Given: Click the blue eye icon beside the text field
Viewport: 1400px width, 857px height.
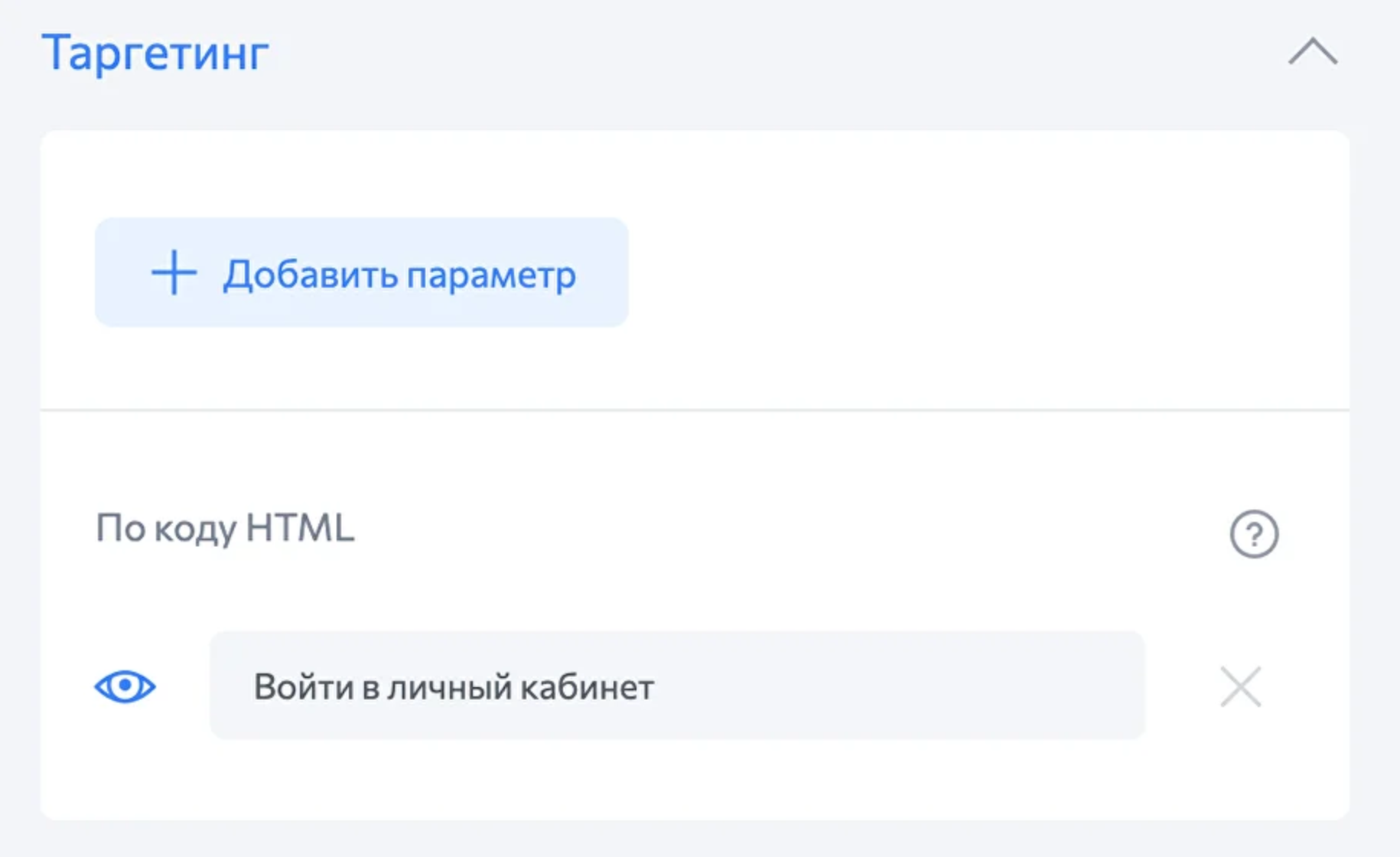Looking at the screenshot, I should tap(125, 686).
